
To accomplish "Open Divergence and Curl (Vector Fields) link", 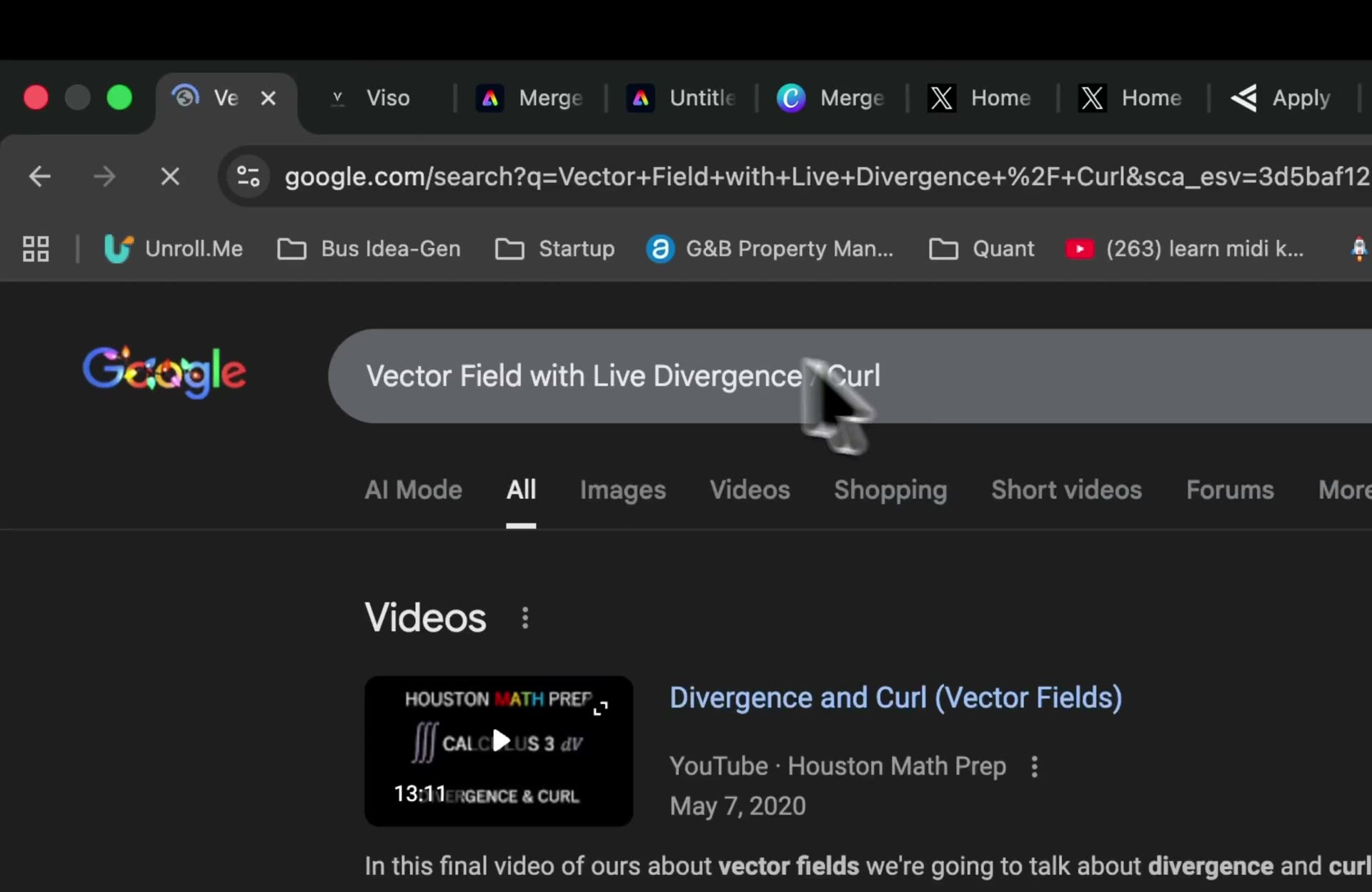I will [895, 698].
